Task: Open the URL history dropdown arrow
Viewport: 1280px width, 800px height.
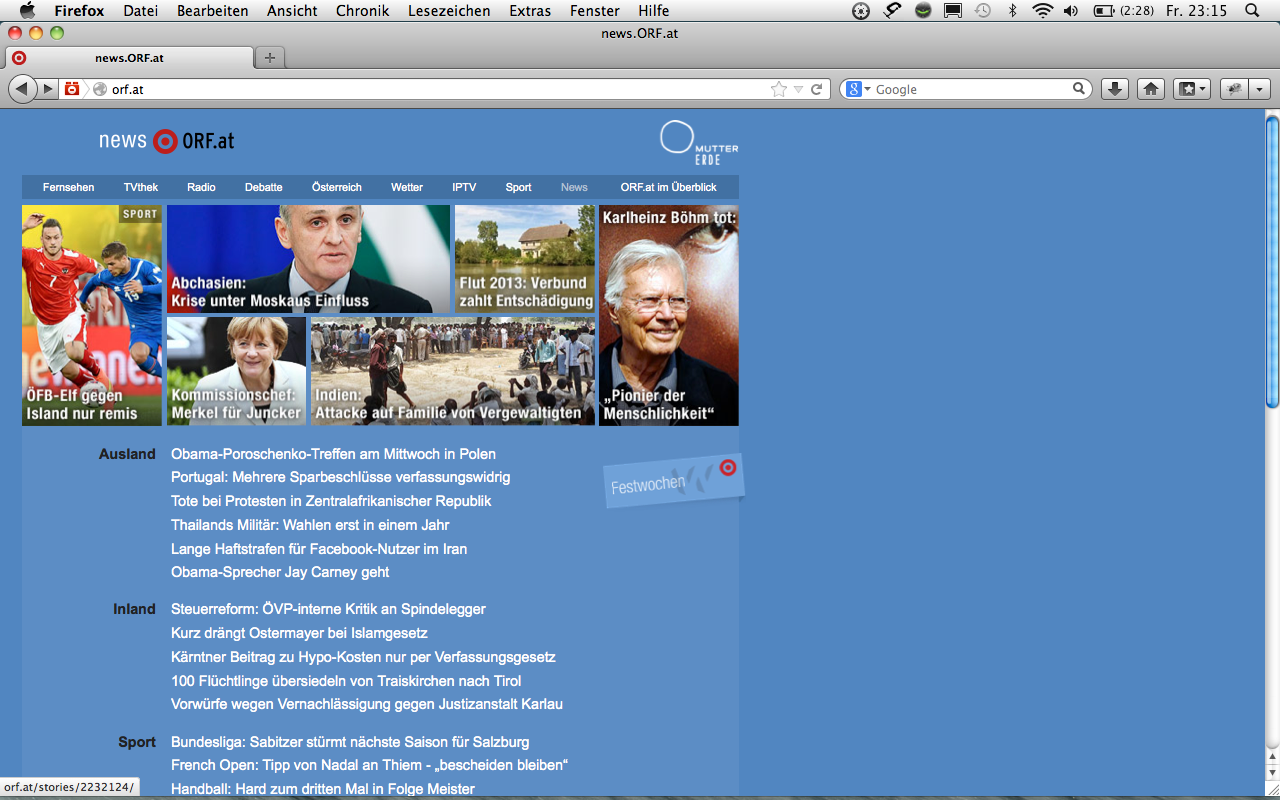Action: [798, 89]
